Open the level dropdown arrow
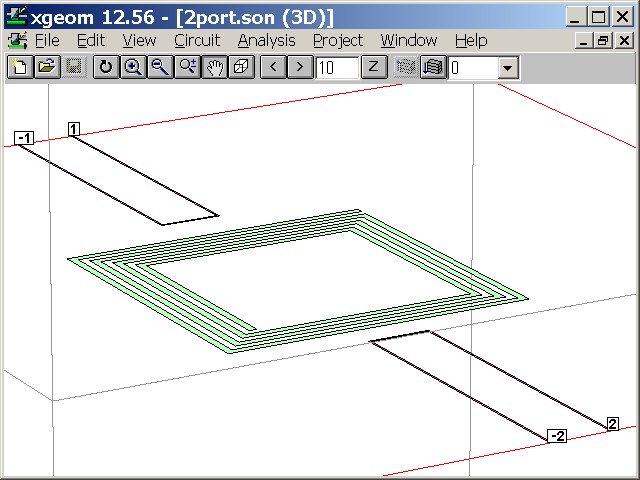Image resolution: width=640 pixels, height=480 pixels. [x=508, y=68]
